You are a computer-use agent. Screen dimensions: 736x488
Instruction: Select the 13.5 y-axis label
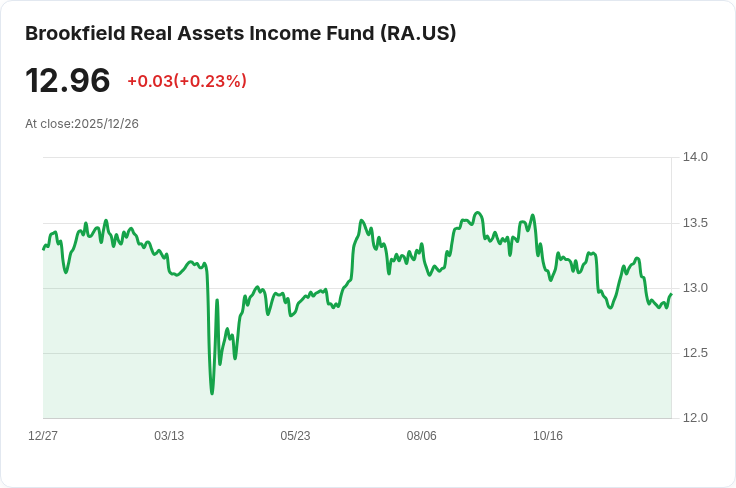pos(695,222)
